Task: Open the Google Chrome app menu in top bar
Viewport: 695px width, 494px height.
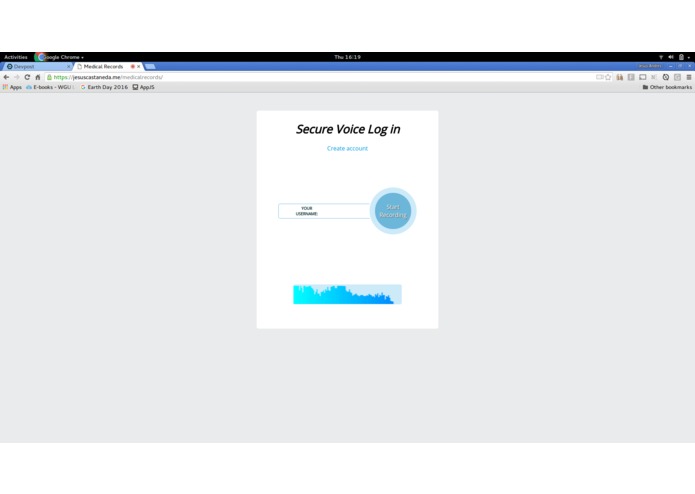Action: pyautogui.click(x=61, y=57)
